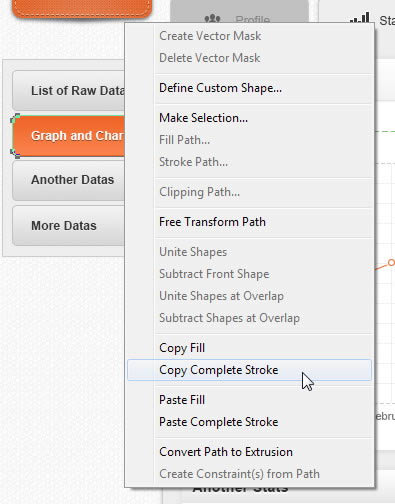Choose Make Selection from menu
395x504 pixels.
[x=249, y=118]
